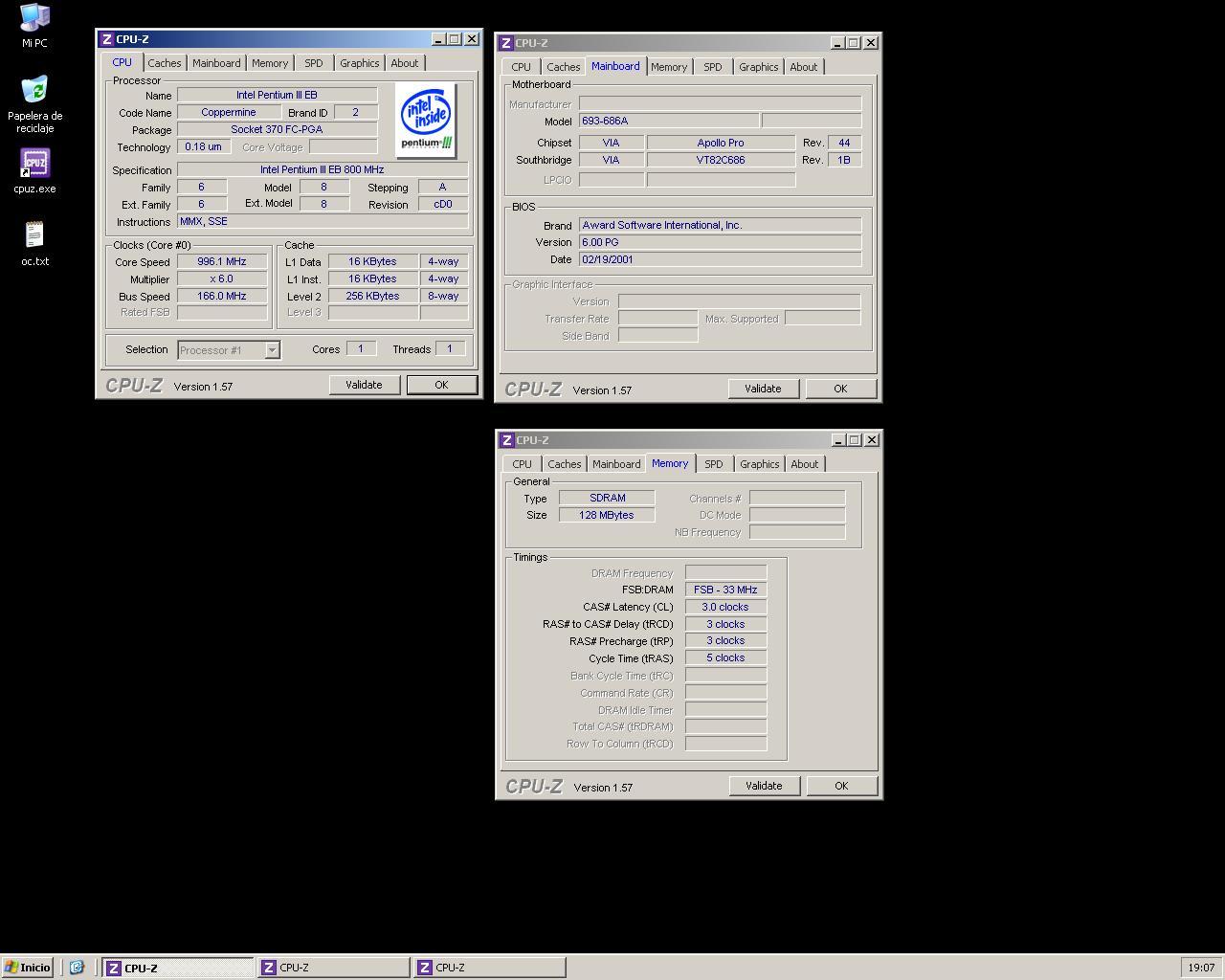Image resolution: width=1225 pixels, height=980 pixels.
Task: Click OK in the Mainboard window
Action: (840, 389)
